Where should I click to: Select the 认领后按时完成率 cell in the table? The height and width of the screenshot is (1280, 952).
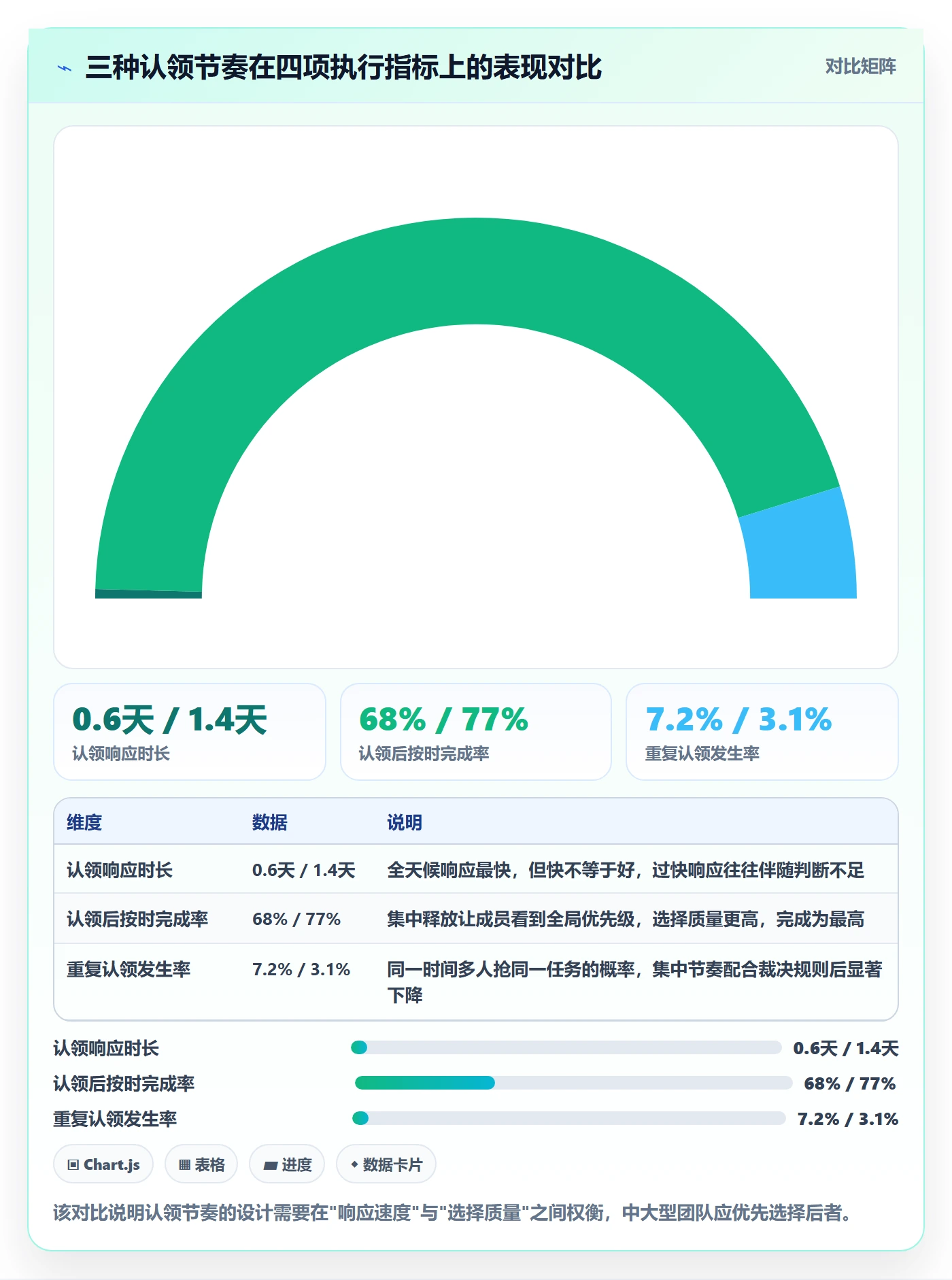pyautogui.click(x=137, y=919)
